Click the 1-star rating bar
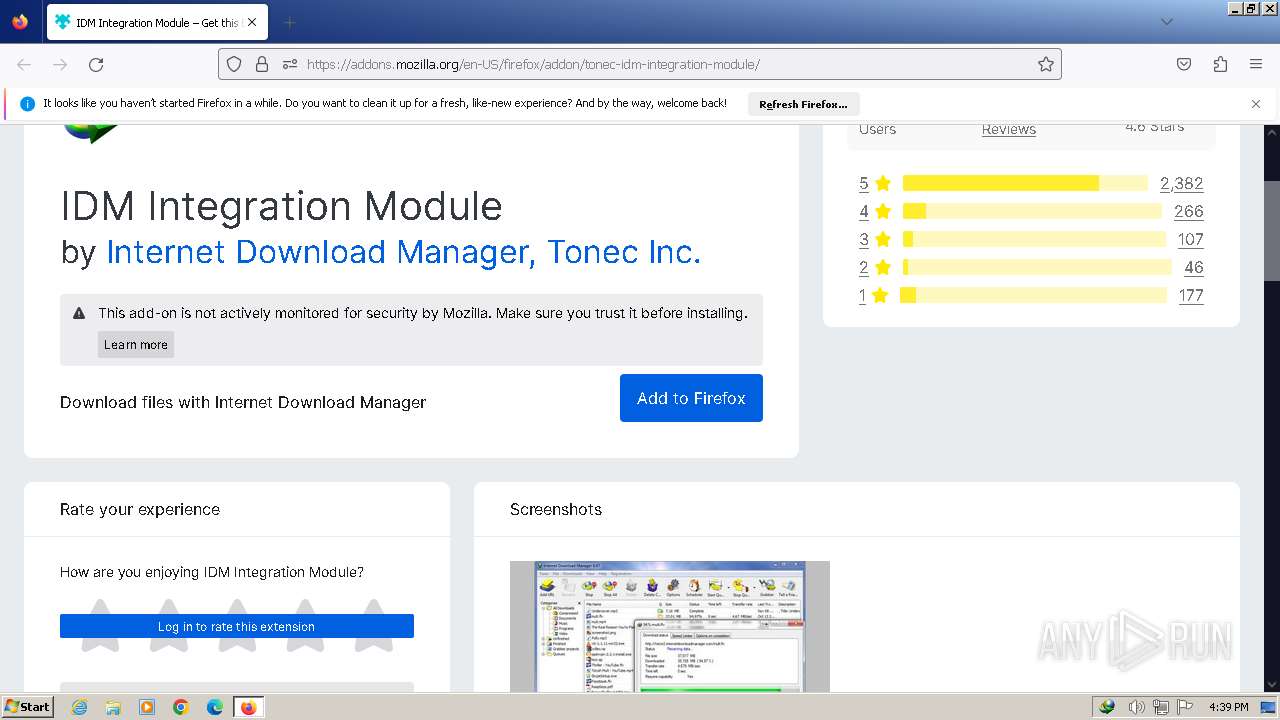1280x720 pixels. click(1034, 295)
